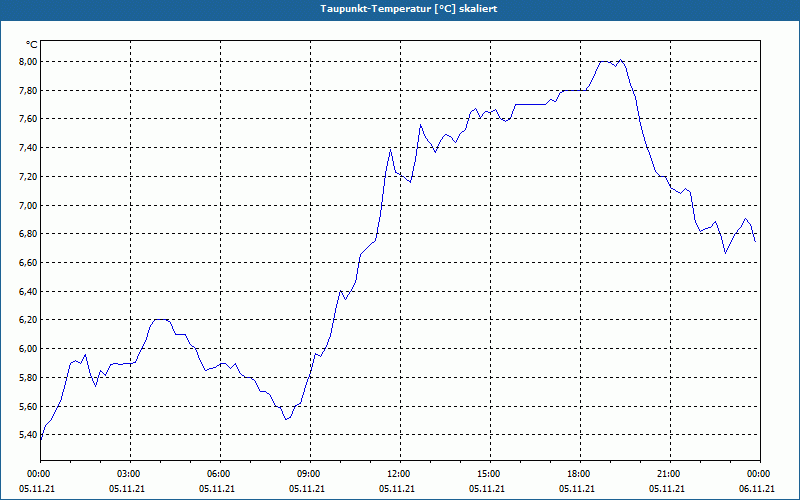
Task: Click the 7,00 y-axis value
Action: pos(28,205)
